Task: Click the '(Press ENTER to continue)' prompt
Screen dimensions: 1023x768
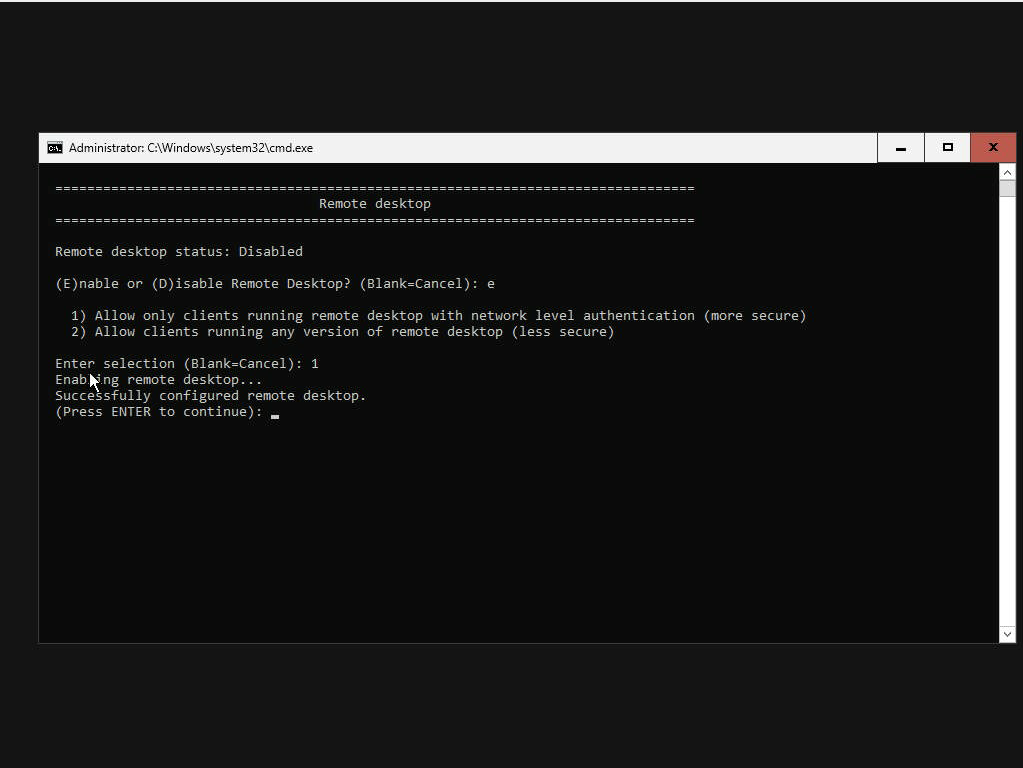Action: coord(158,412)
